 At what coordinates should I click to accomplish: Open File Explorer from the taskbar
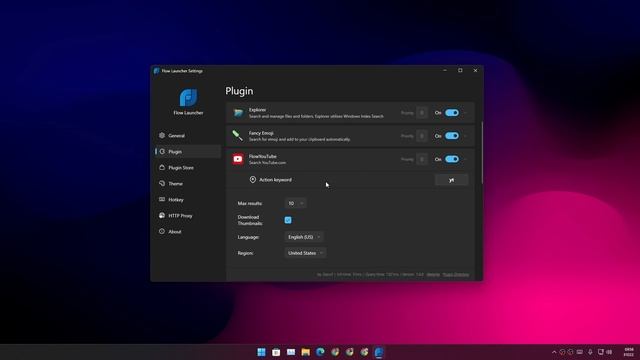(305, 352)
